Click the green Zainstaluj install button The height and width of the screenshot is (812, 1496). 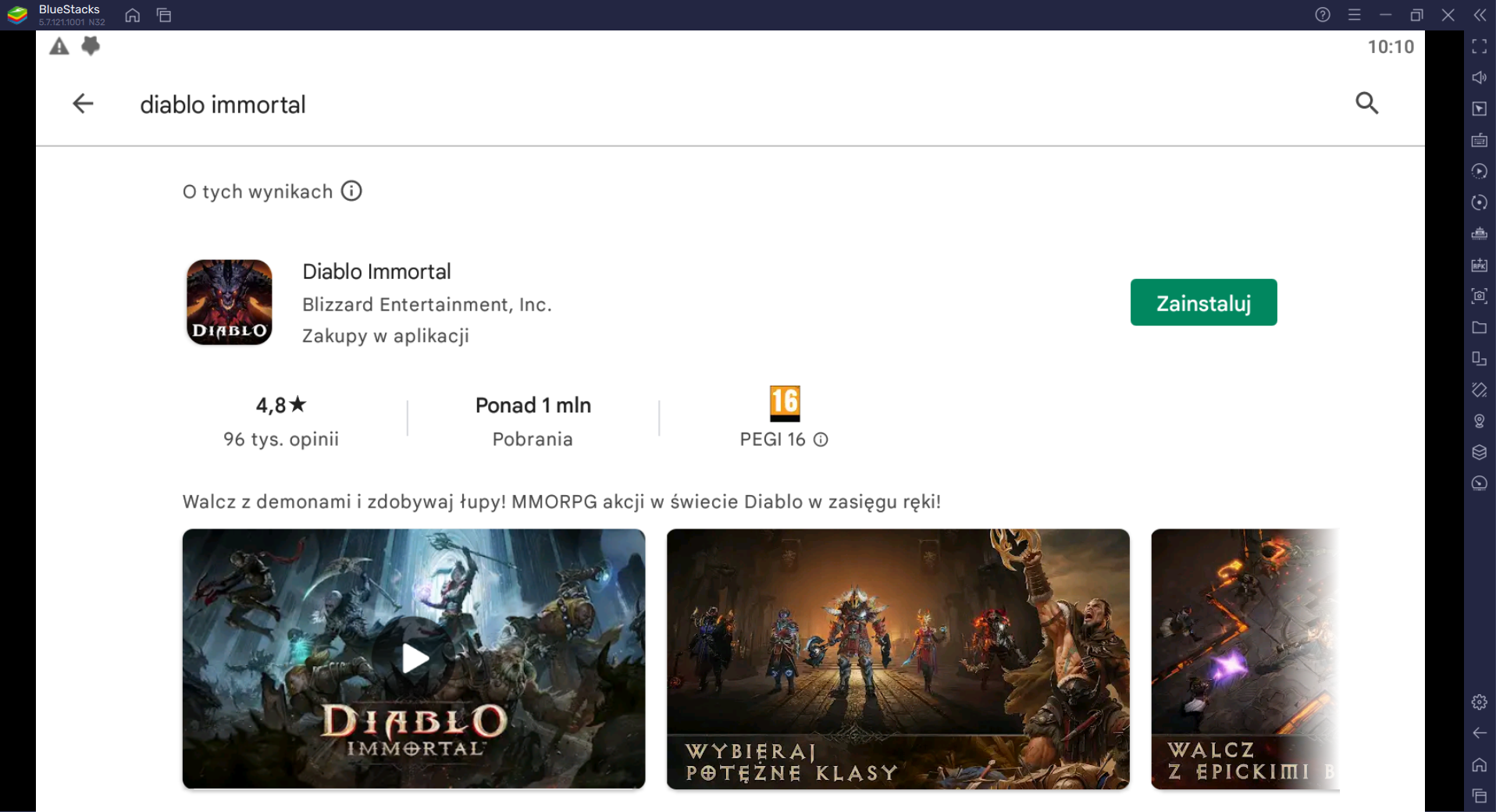1203,302
